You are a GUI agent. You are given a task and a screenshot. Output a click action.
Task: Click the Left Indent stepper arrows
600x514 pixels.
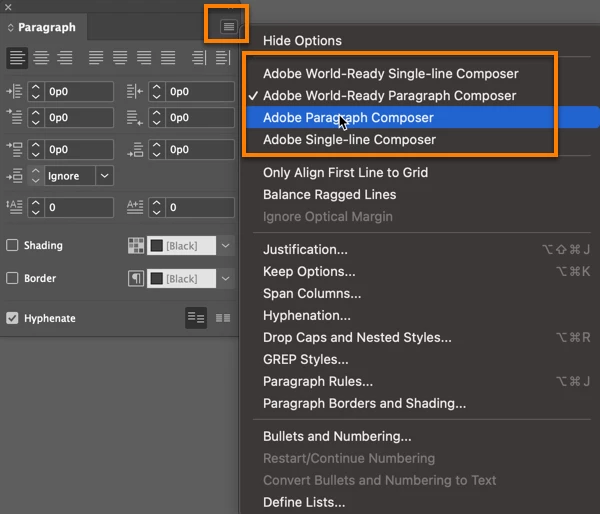click(36, 91)
